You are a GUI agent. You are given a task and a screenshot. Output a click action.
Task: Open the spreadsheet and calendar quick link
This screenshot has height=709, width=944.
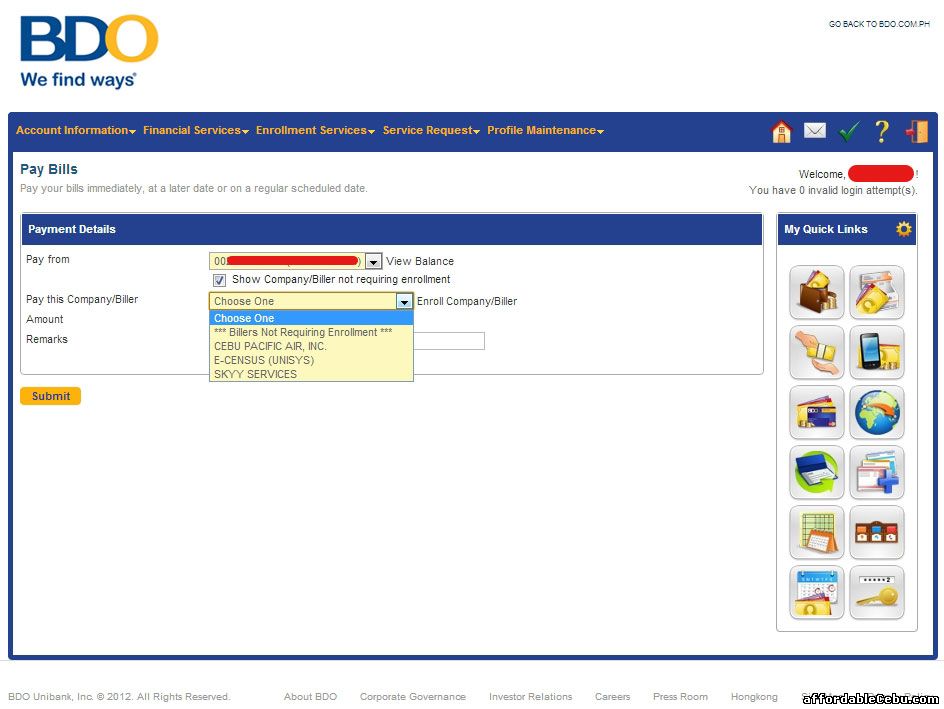(816, 533)
